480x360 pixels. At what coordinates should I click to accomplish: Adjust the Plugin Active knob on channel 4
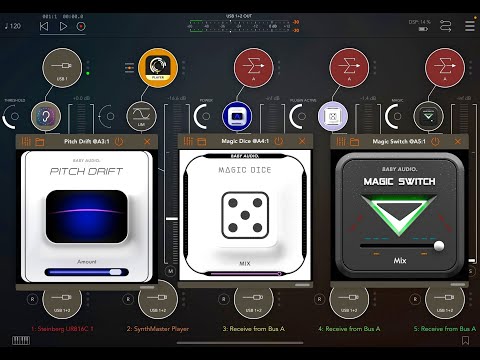(x=298, y=116)
